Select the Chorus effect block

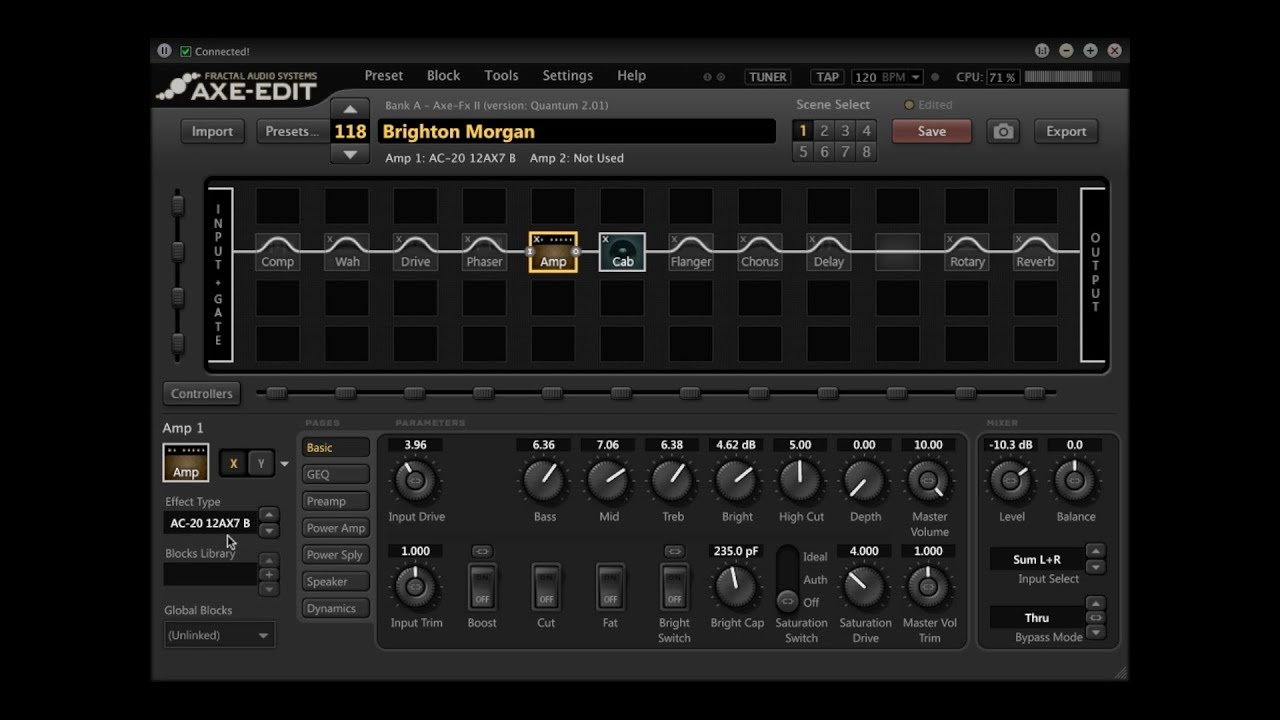(760, 252)
